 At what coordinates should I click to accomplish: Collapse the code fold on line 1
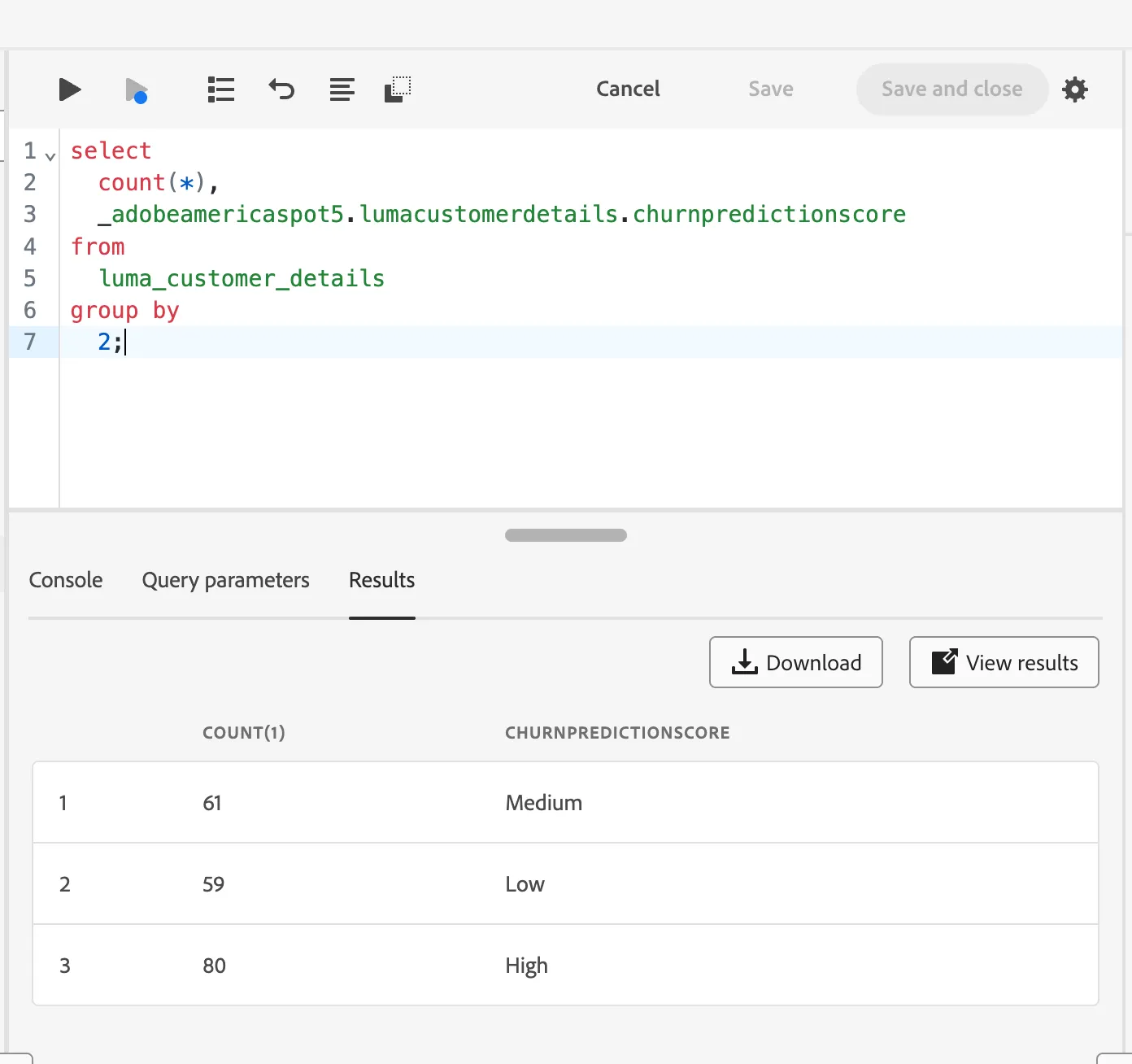pos(50,156)
